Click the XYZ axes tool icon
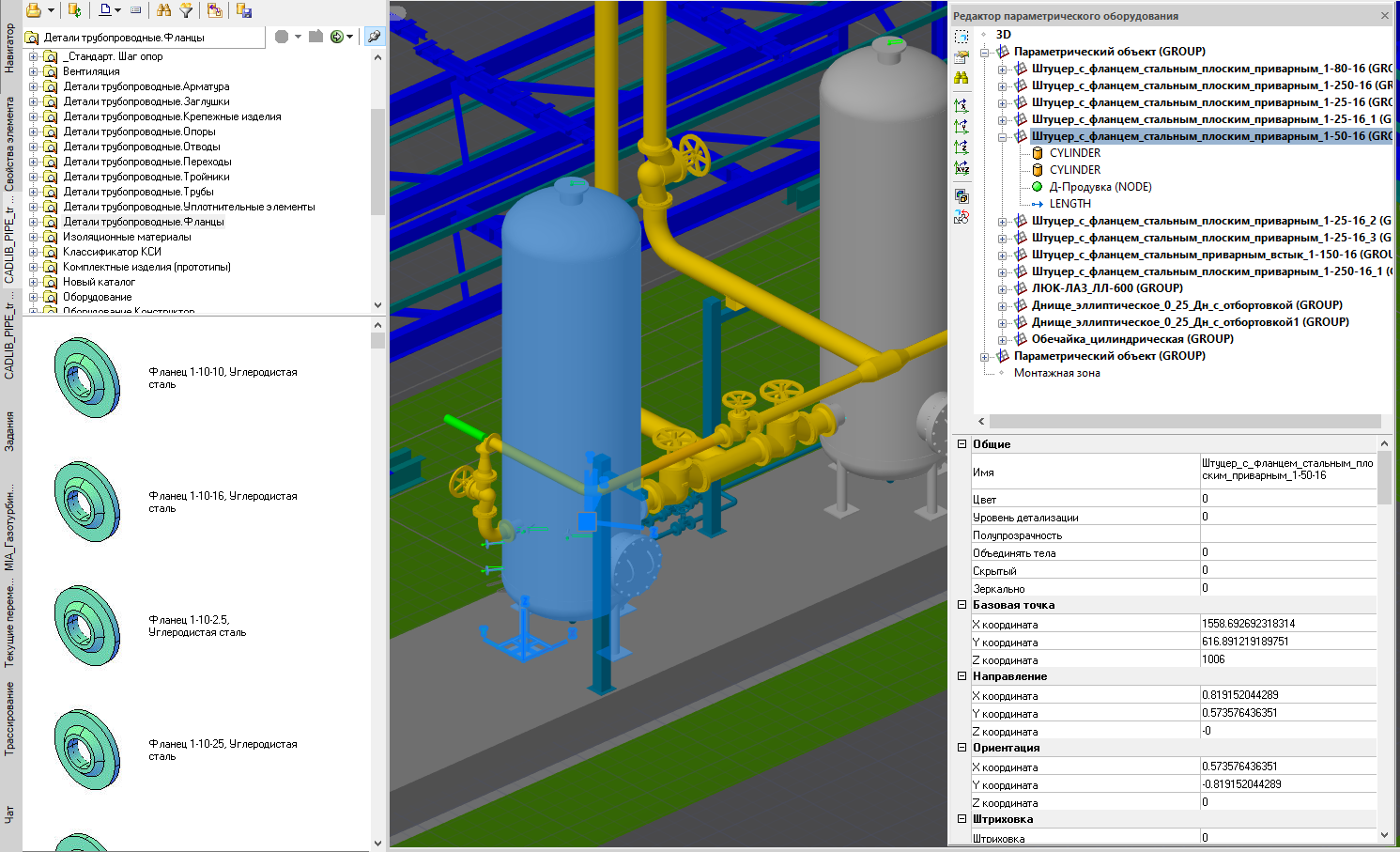Screen dimensions: 1400x852 962,168
